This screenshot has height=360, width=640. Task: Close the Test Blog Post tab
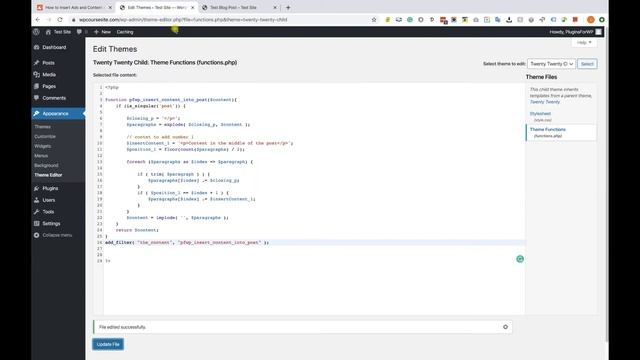pos(275,7)
